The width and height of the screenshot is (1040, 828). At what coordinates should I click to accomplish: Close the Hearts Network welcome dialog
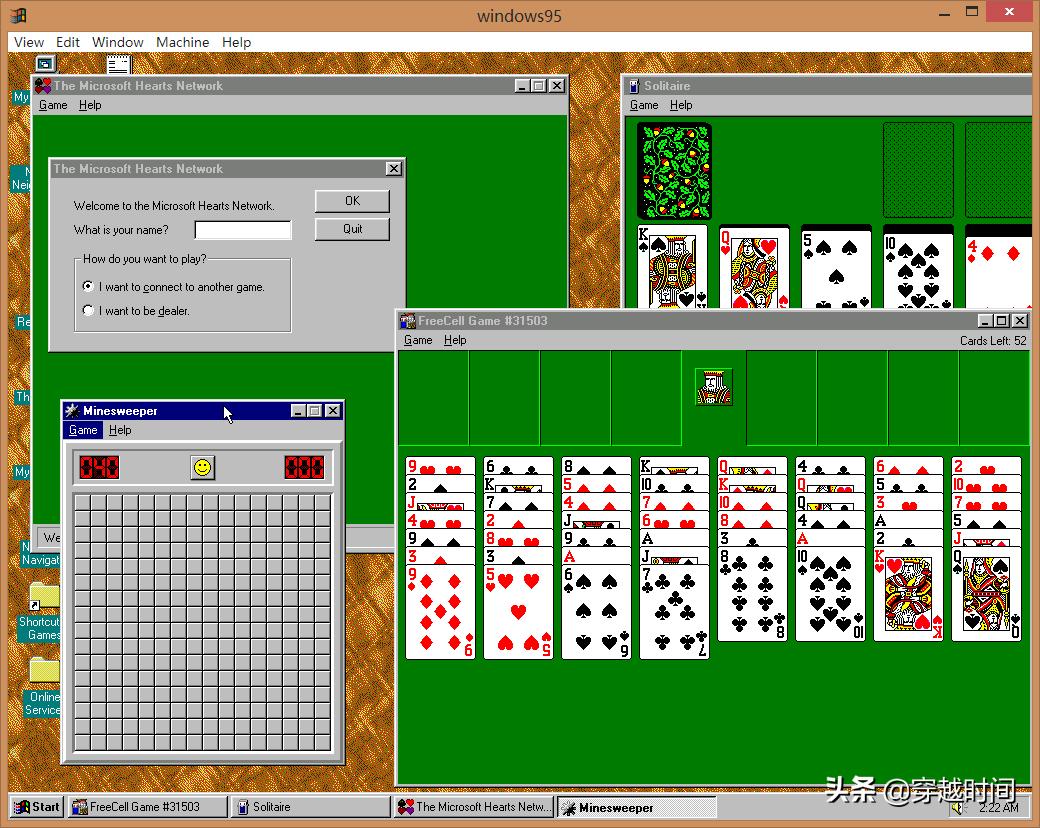[x=394, y=169]
